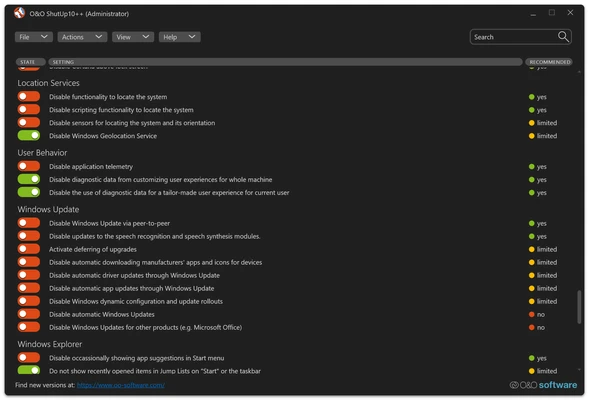Sort by the STATE column header
This screenshot has height=400, width=589.
(x=30, y=62)
